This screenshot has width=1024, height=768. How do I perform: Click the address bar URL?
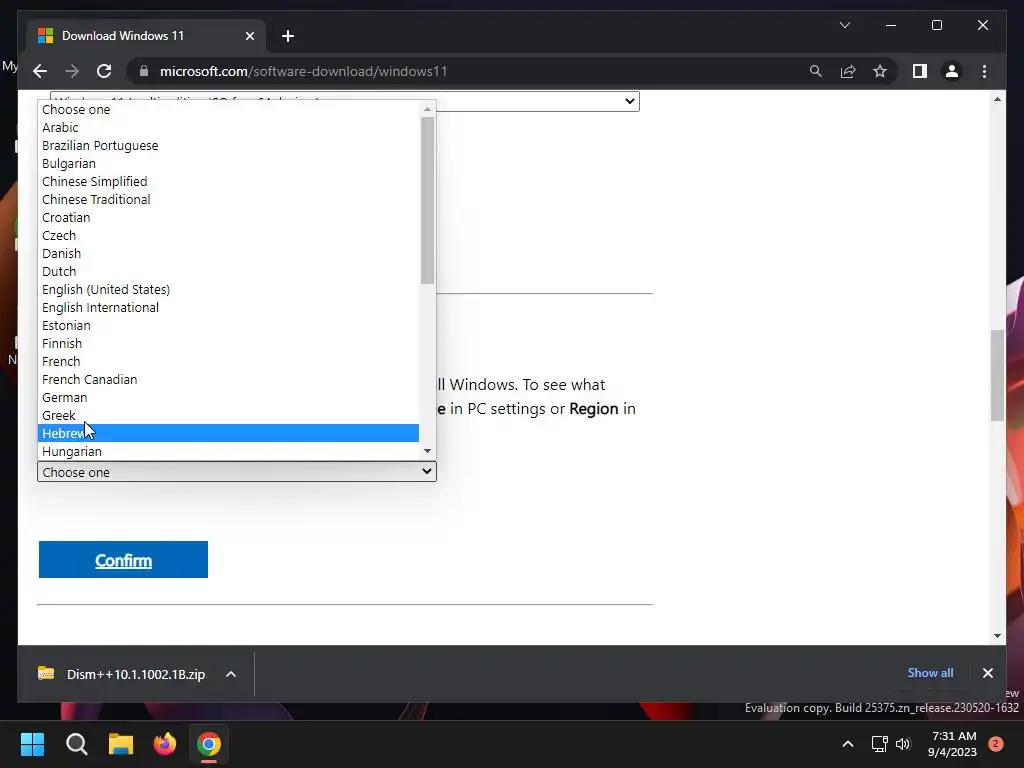tap(304, 71)
